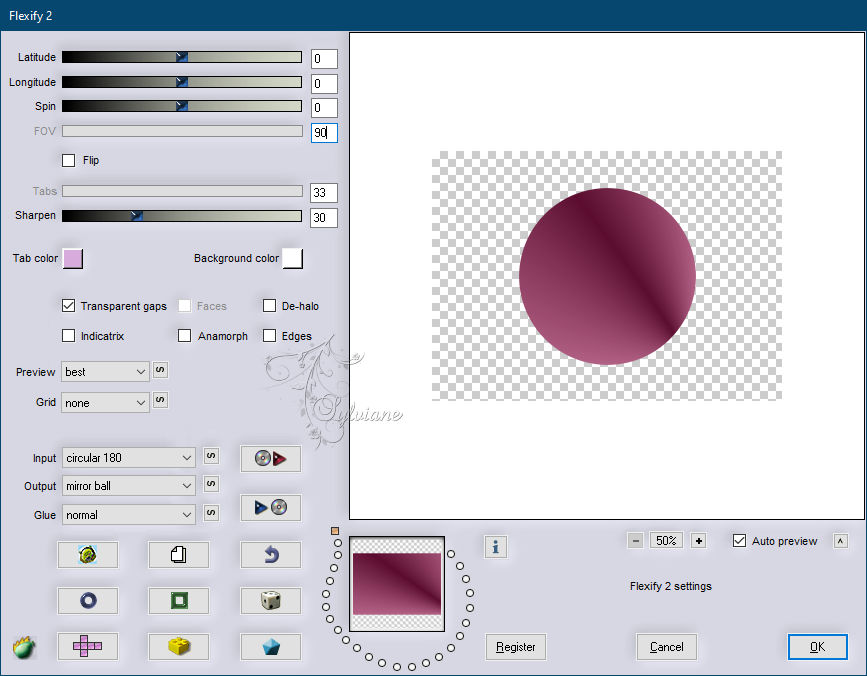Zoom in with the plus button
867x676 pixels.
tap(699, 541)
